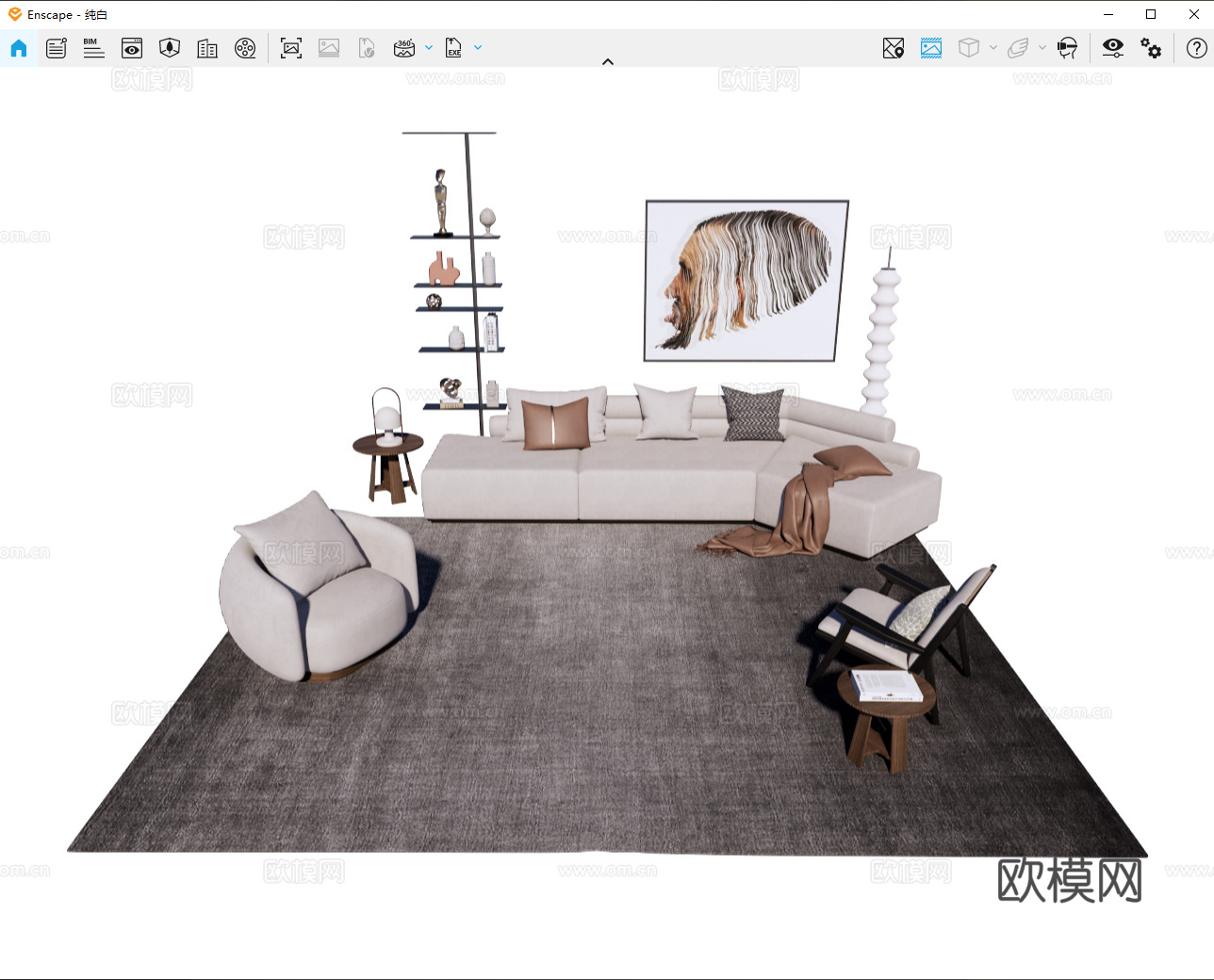Enable the VR headset mode
The width and height of the screenshot is (1214, 980).
[1067, 48]
